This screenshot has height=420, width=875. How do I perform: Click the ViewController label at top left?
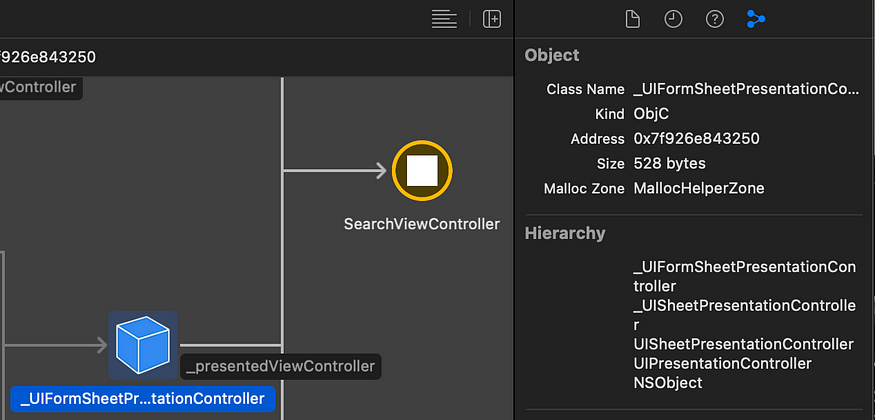(x=38, y=88)
